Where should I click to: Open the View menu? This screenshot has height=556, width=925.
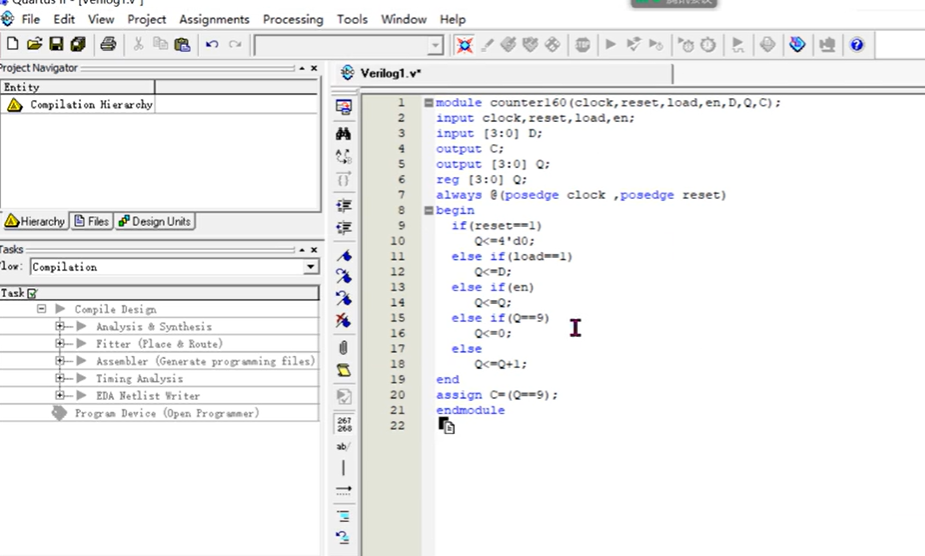[101, 19]
